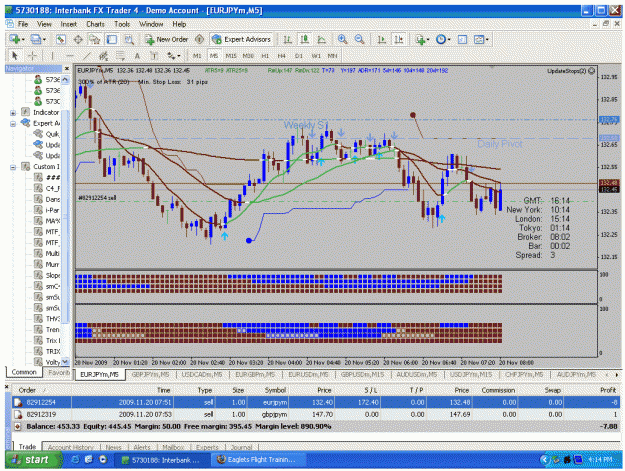Viewport: 625px width, 471px height.
Task: Open the Tools menu
Action: [x=122, y=24]
